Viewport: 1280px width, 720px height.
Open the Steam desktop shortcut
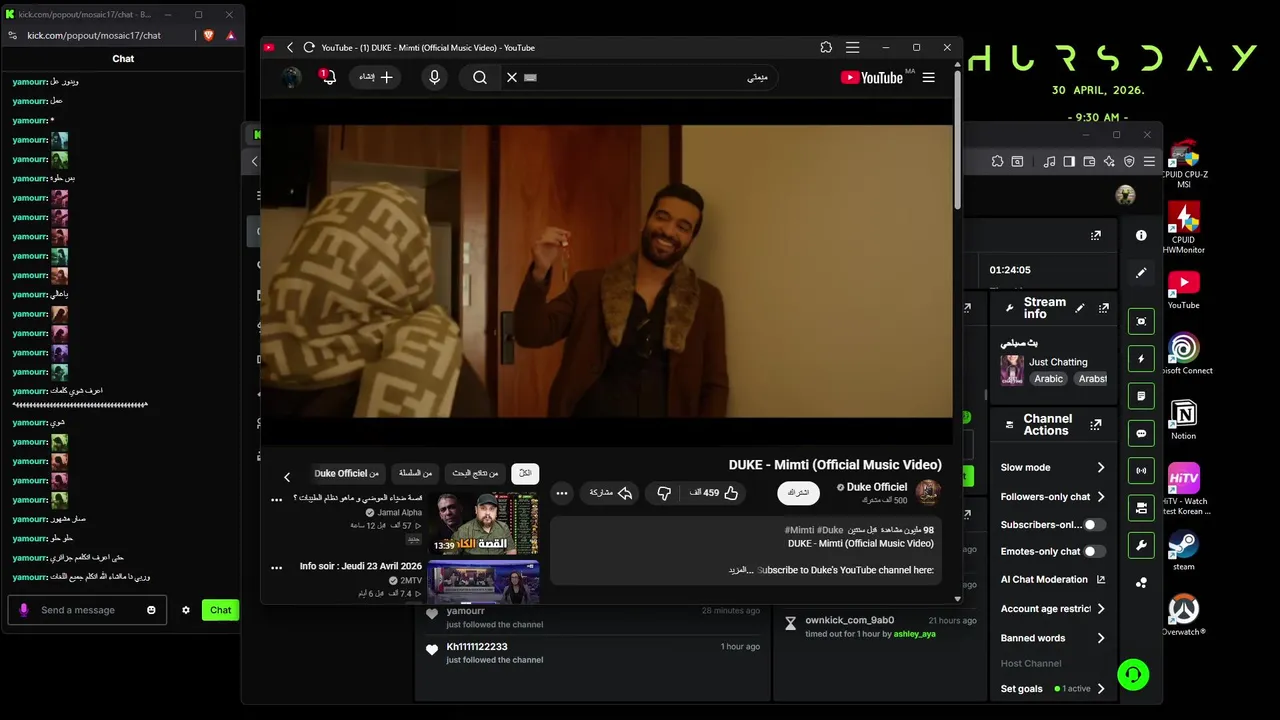[1184, 550]
